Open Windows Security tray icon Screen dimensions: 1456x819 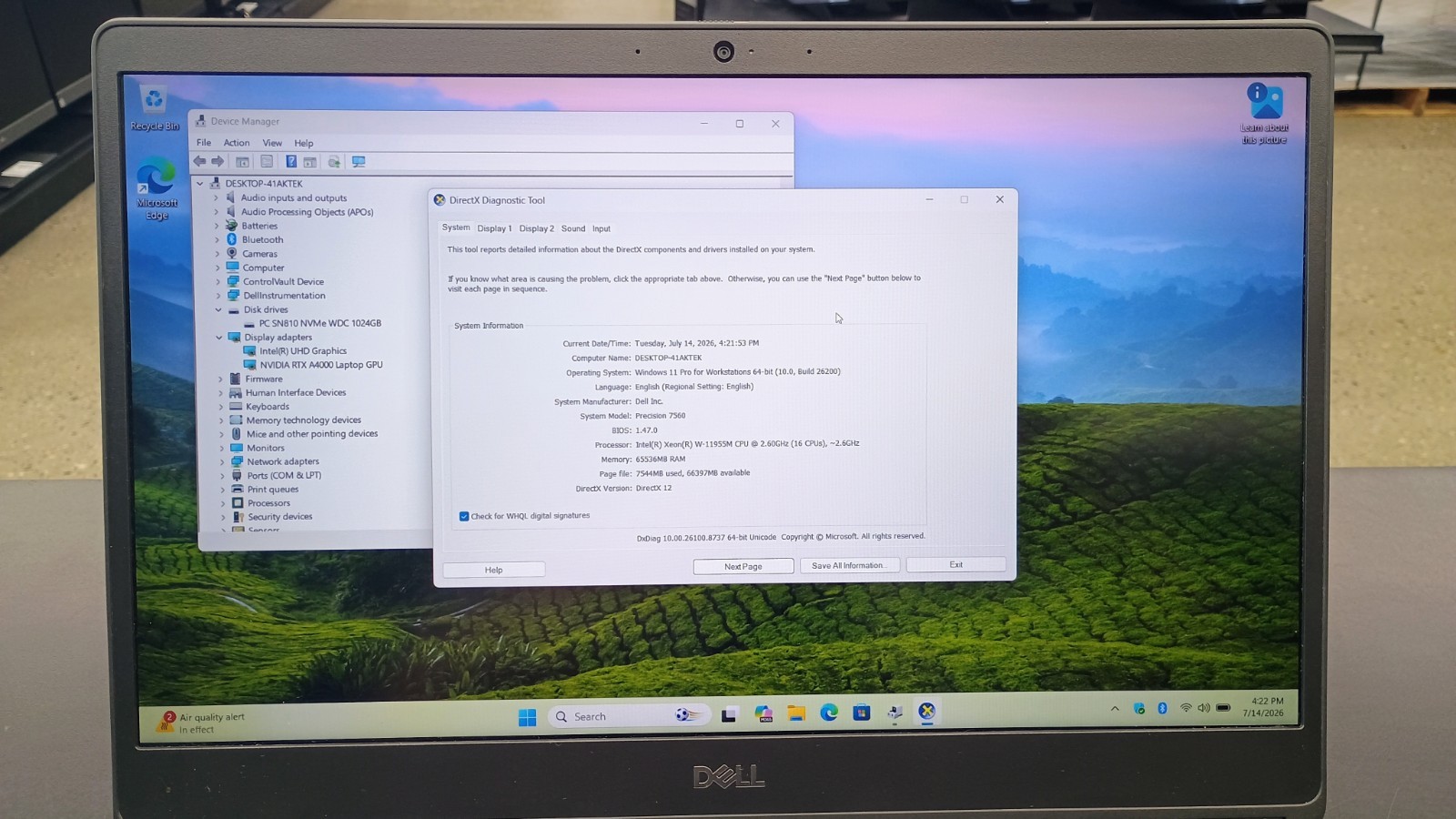tap(1139, 708)
